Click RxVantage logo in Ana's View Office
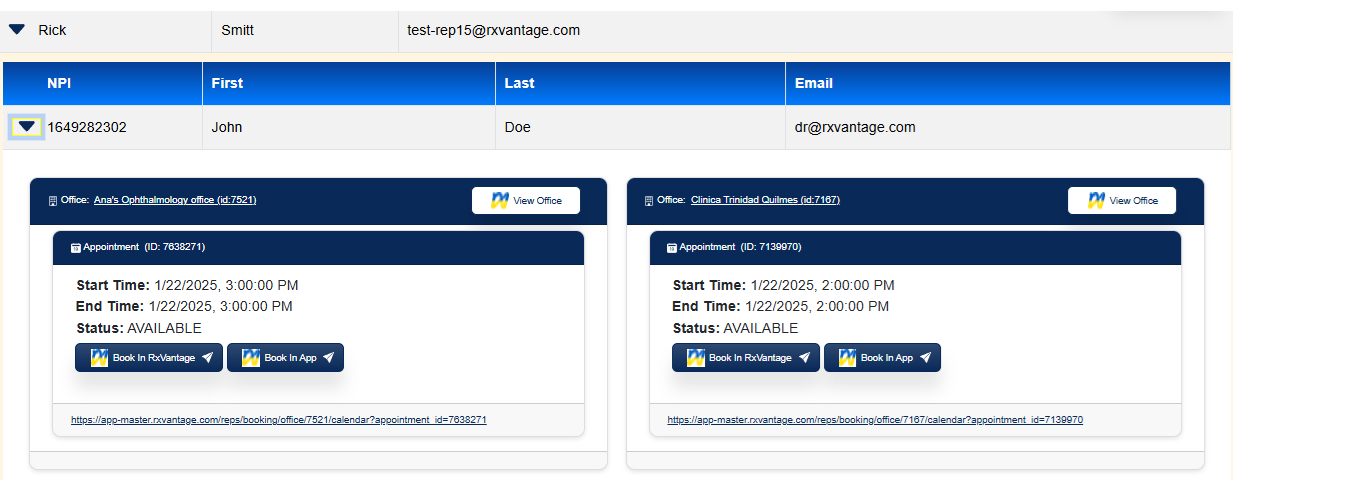Screen dimensions: 1357x484 click(x=500, y=200)
